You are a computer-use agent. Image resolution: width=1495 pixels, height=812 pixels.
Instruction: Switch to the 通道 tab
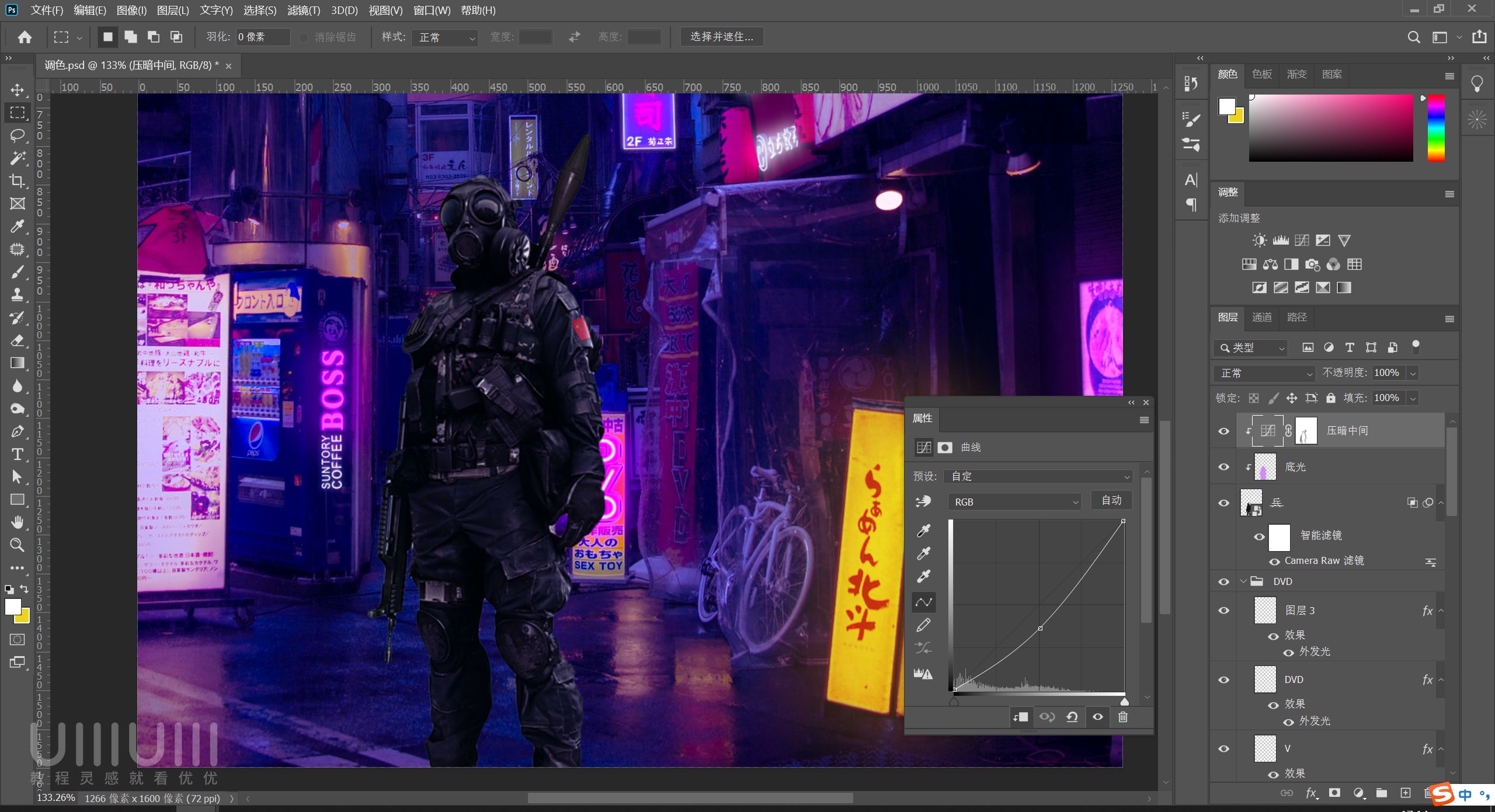tap(1262, 317)
